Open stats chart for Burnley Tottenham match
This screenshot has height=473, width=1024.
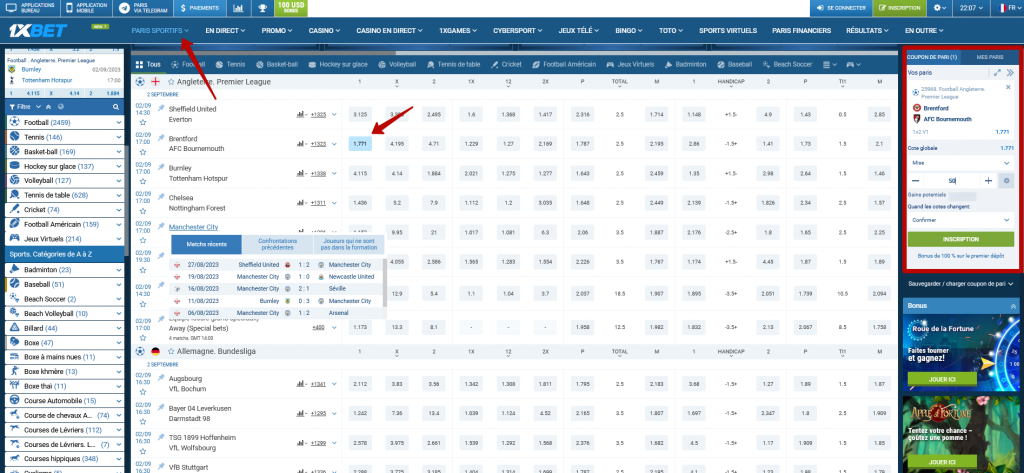pos(301,173)
